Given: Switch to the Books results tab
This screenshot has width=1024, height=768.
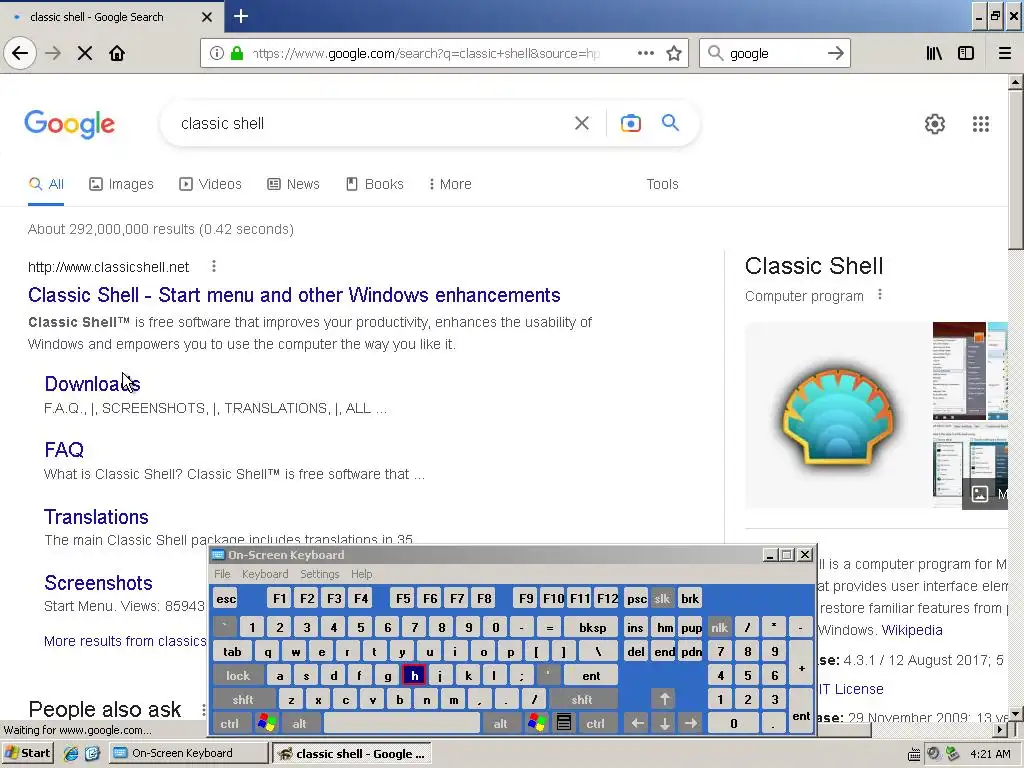Looking at the screenshot, I should coord(375,184).
